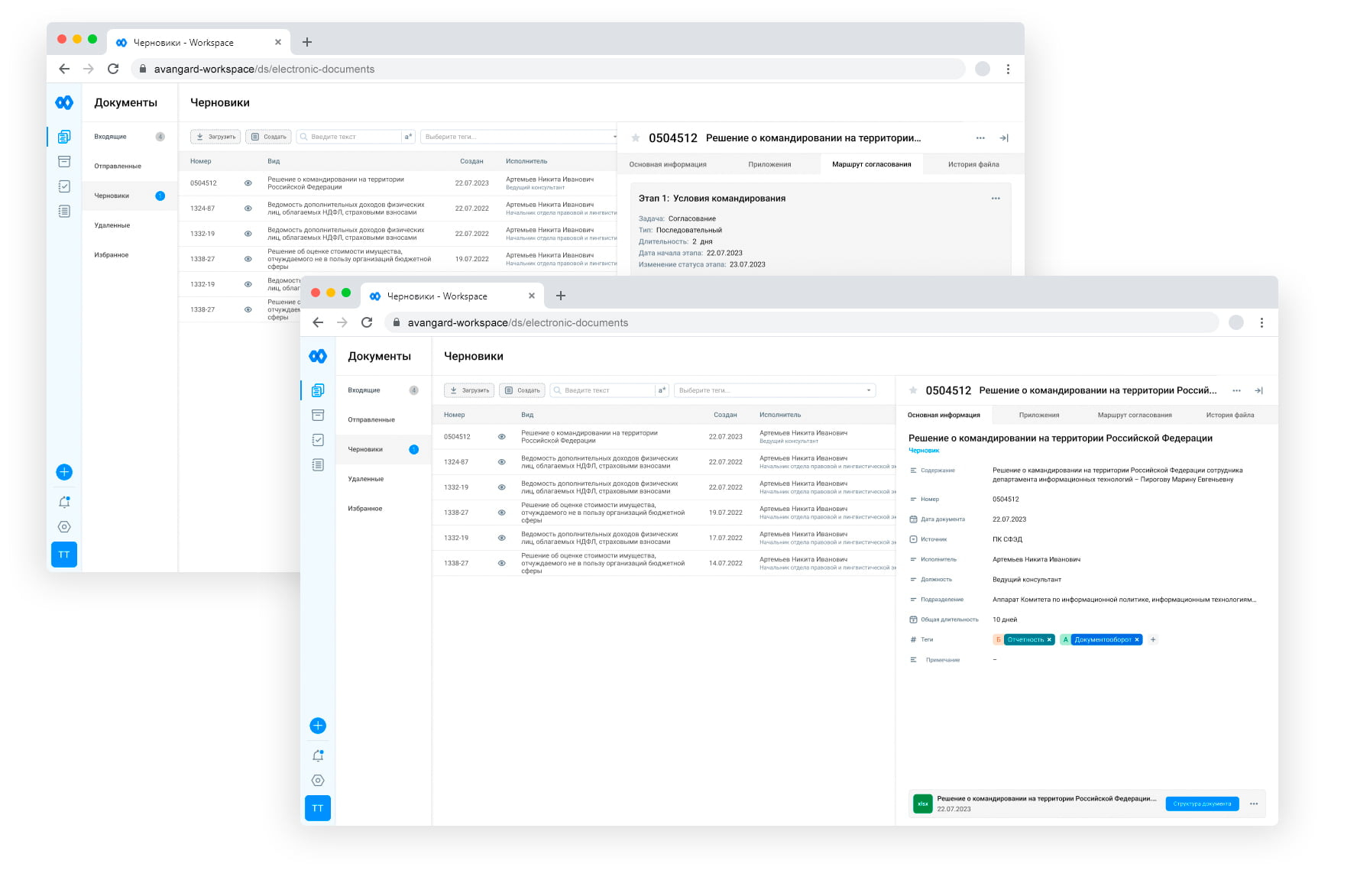Image resolution: width=1357 pixels, height=896 pixels.
Task: Open the three-dots menu of Этап 1 card
Action: [996, 199]
